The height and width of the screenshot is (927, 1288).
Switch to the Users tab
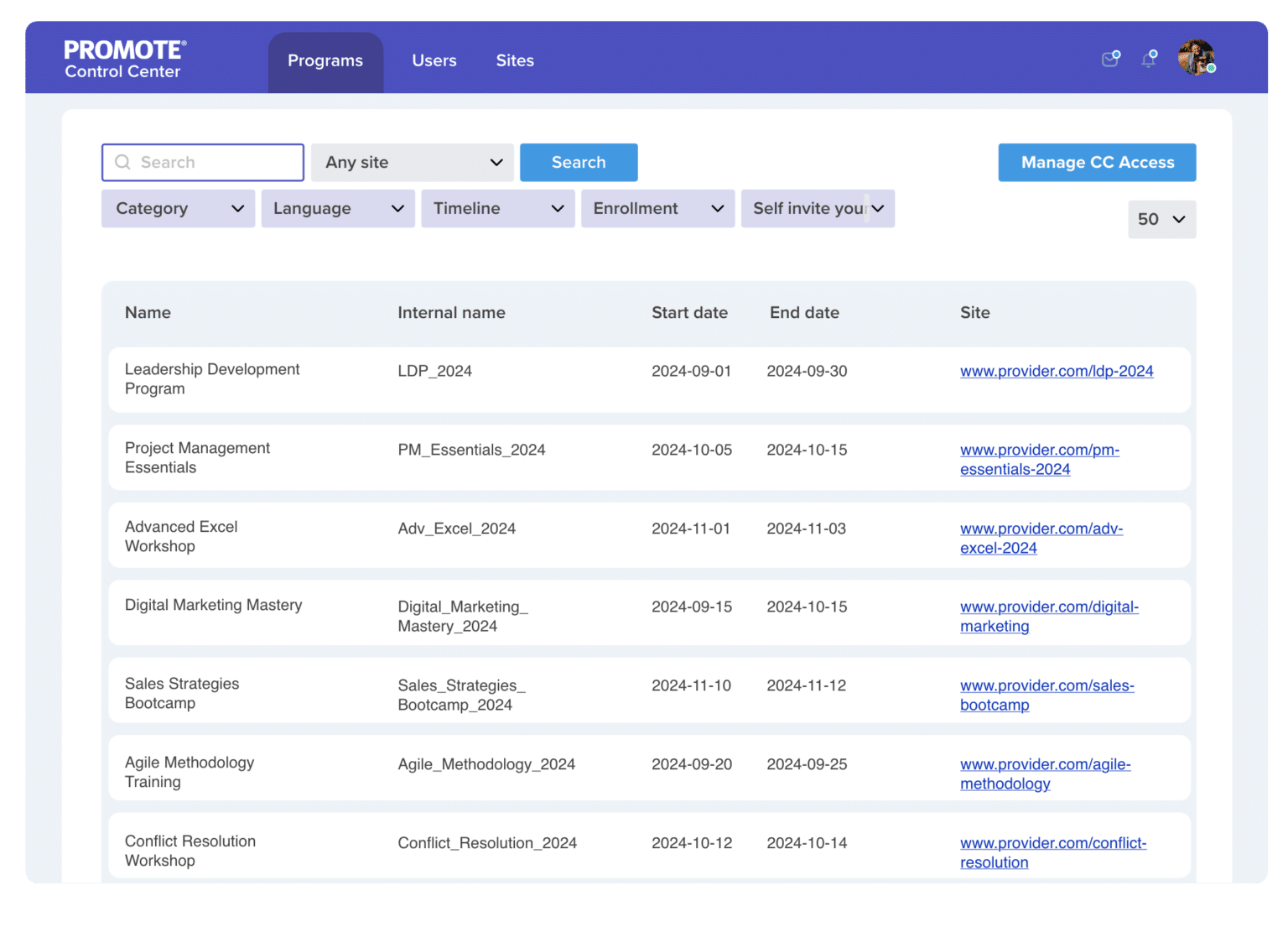tap(434, 60)
